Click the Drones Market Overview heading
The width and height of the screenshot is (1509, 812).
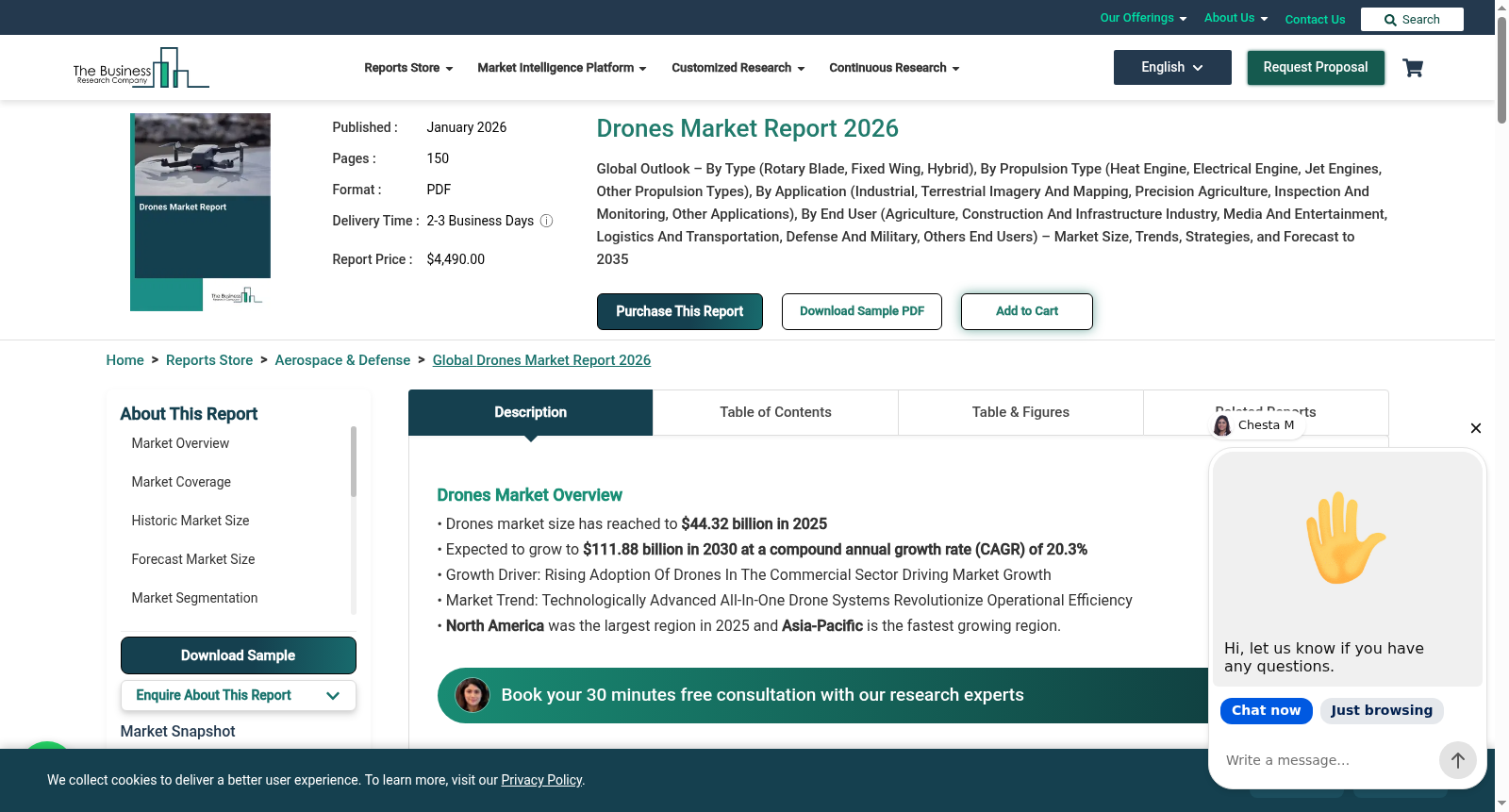click(529, 495)
